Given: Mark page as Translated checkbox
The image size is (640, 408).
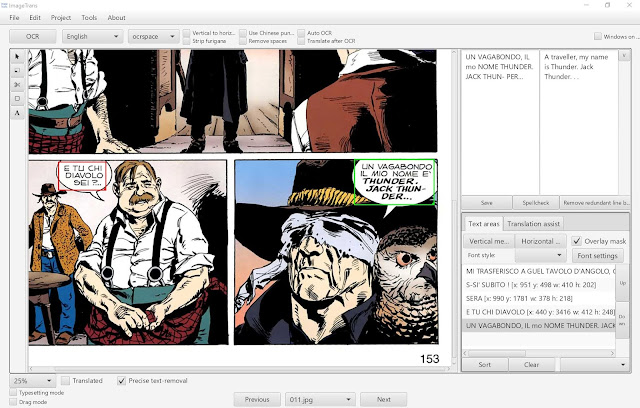Looking at the screenshot, I should pos(65,381).
